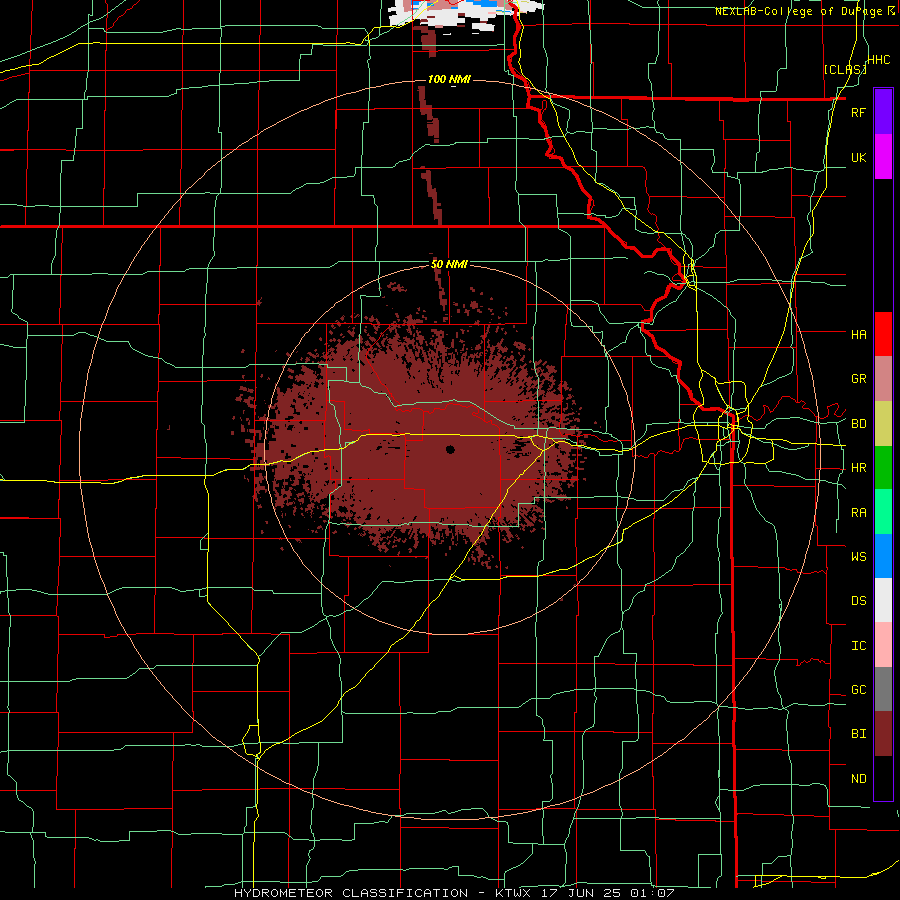Select the yellow BD legend color block
The width and height of the screenshot is (900, 900).
883,424
